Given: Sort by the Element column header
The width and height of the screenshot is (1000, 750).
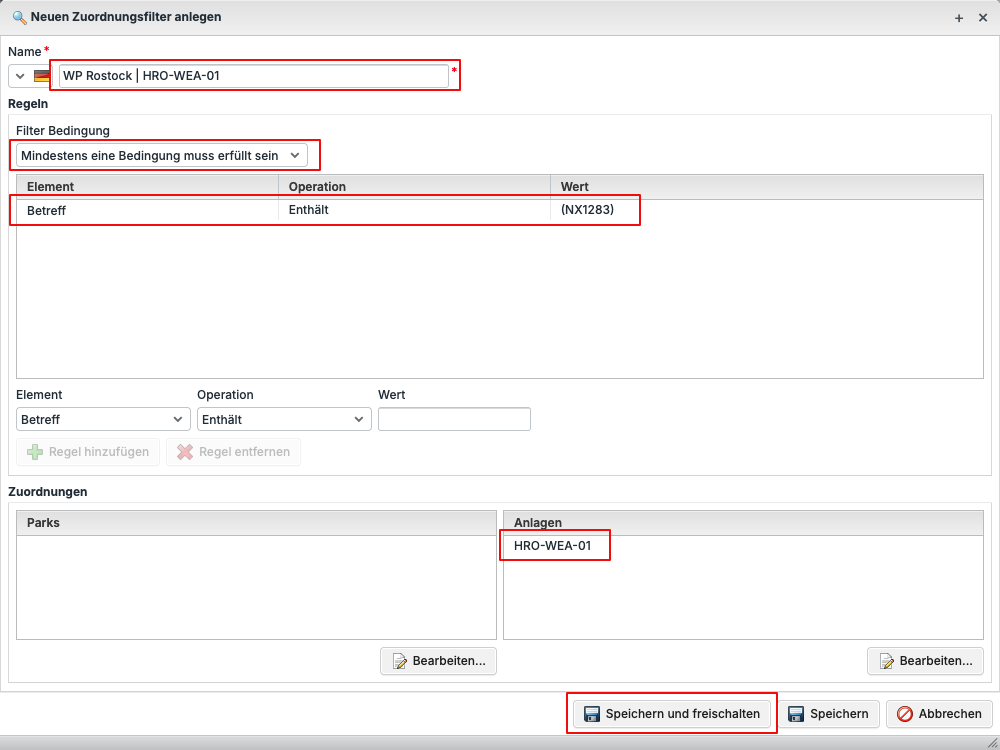Looking at the screenshot, I should point(147,187).
